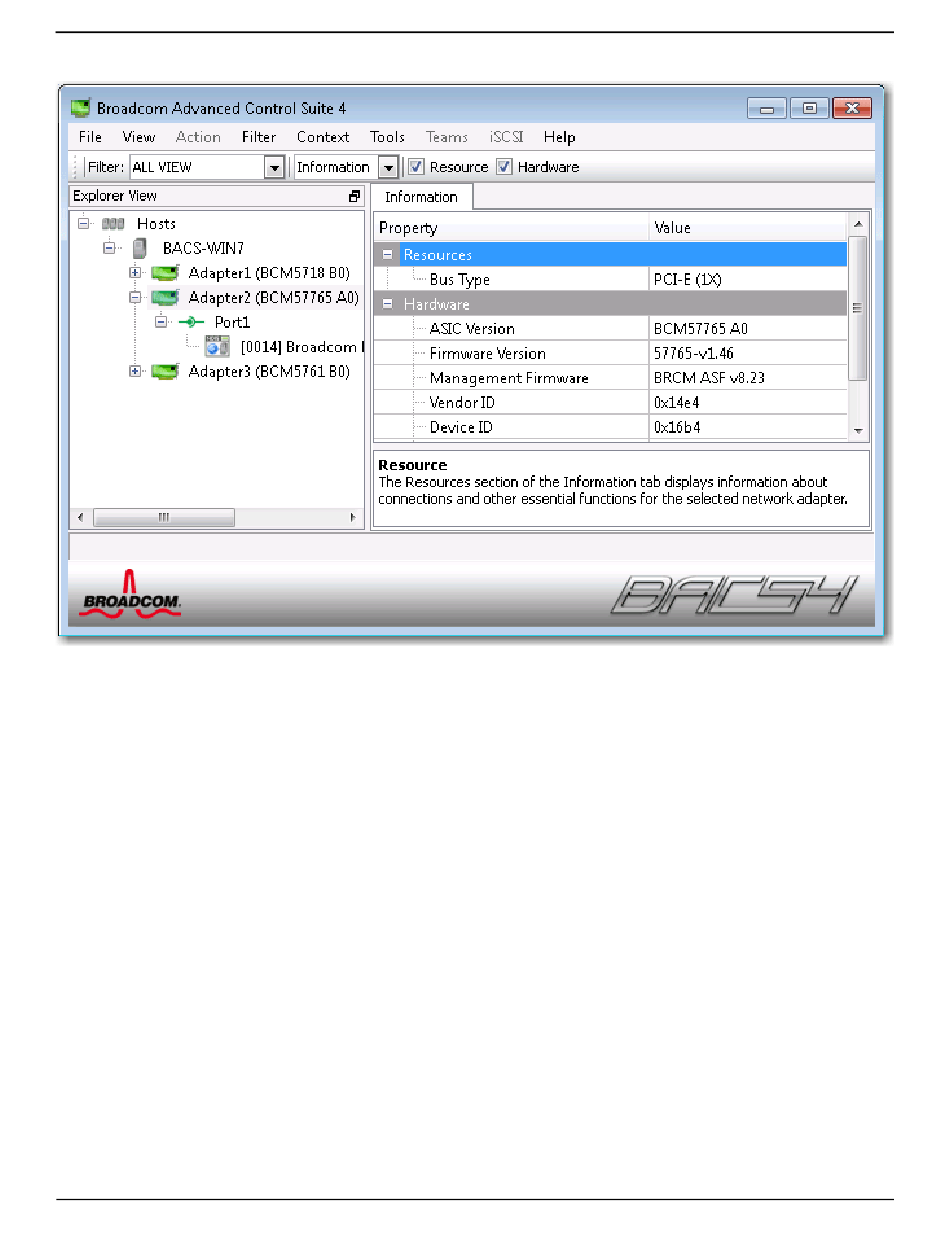The image size is (950, 1260).
Task: Click the Value column header
Action: pyautogui.click(x=748, y=228)
